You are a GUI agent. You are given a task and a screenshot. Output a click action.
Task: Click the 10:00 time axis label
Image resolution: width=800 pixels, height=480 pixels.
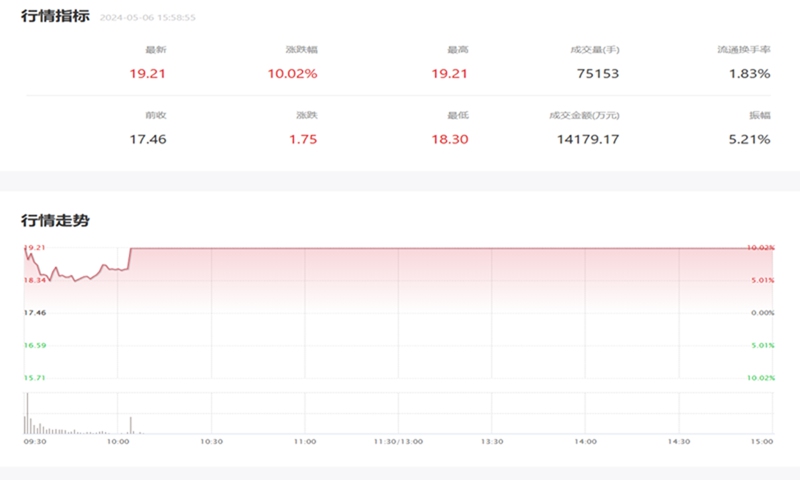(x=117, y=441)
